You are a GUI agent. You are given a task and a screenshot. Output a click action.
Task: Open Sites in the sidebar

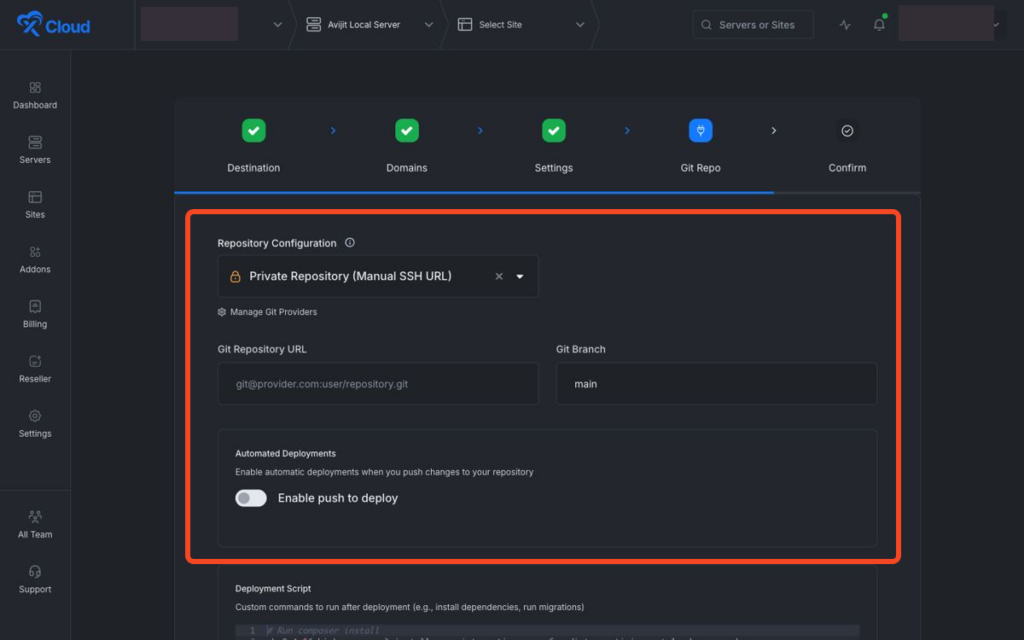coord(35,205)
